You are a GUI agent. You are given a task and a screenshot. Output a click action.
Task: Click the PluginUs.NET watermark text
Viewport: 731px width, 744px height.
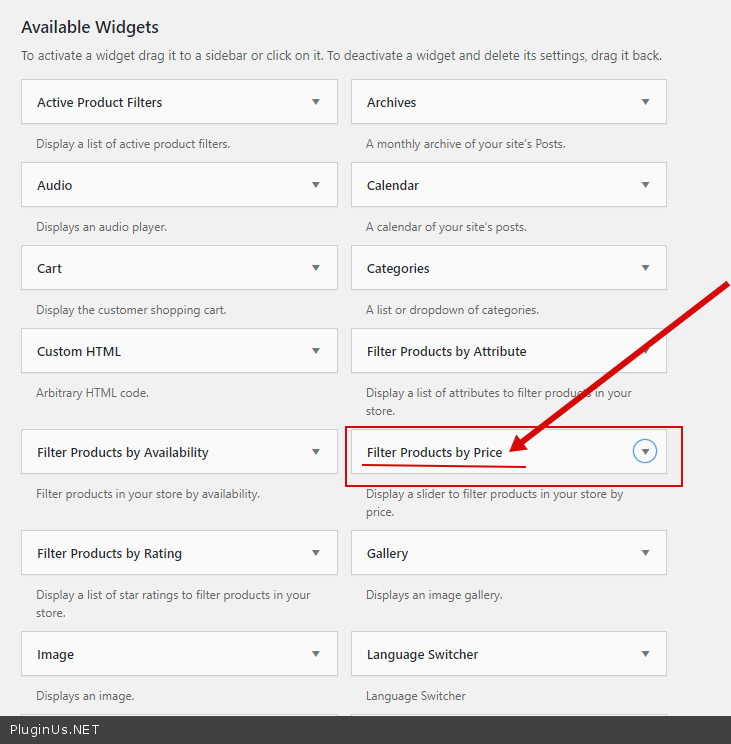pyautogui.click(x=55, y=730)
